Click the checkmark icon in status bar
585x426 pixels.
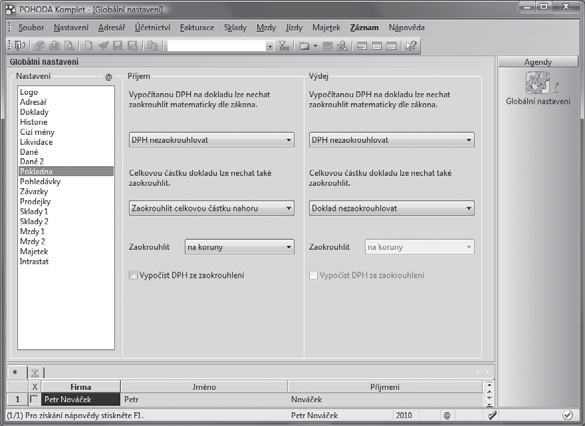567,415
